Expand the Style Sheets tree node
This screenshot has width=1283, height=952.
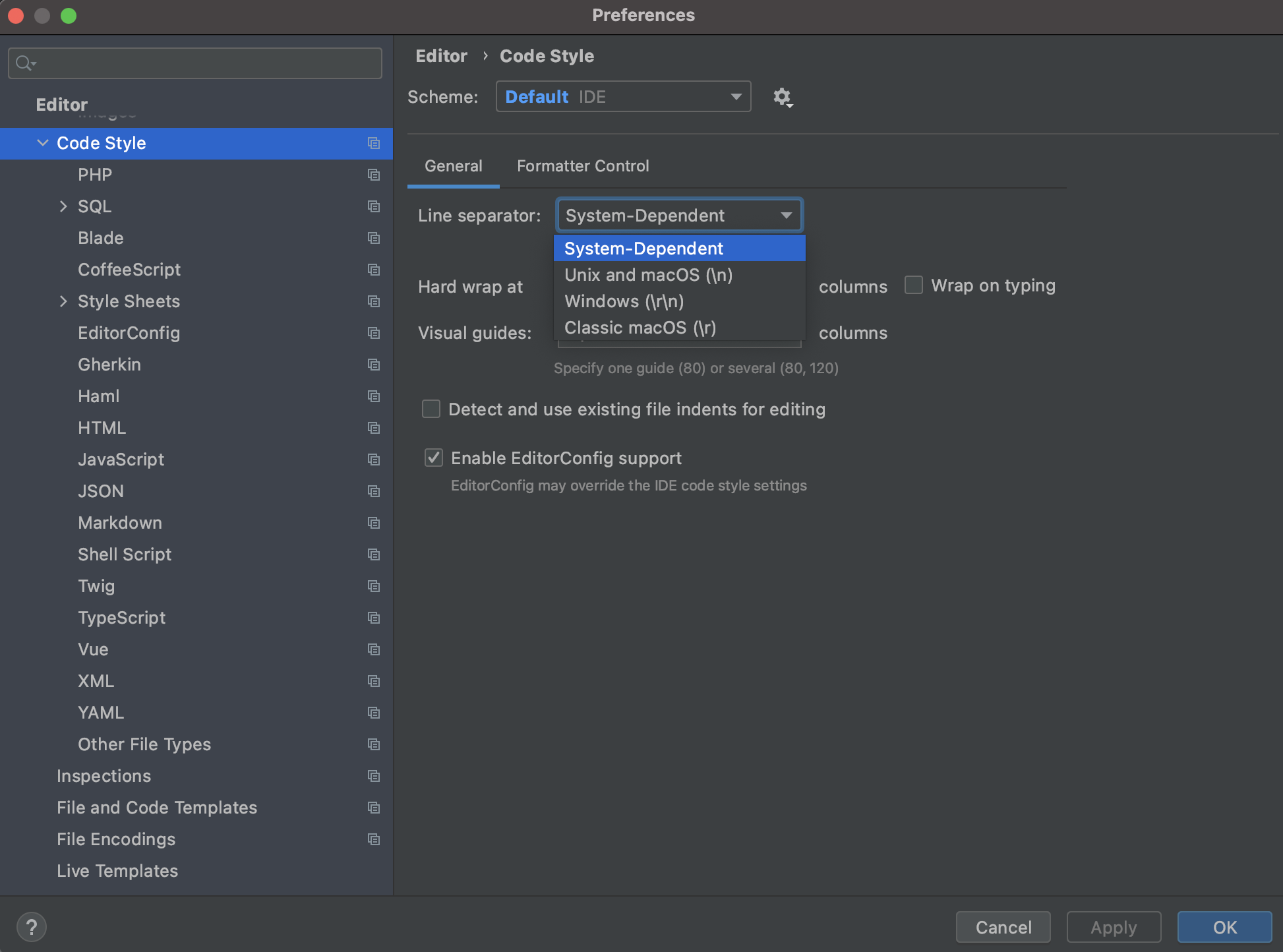point(63,301)
